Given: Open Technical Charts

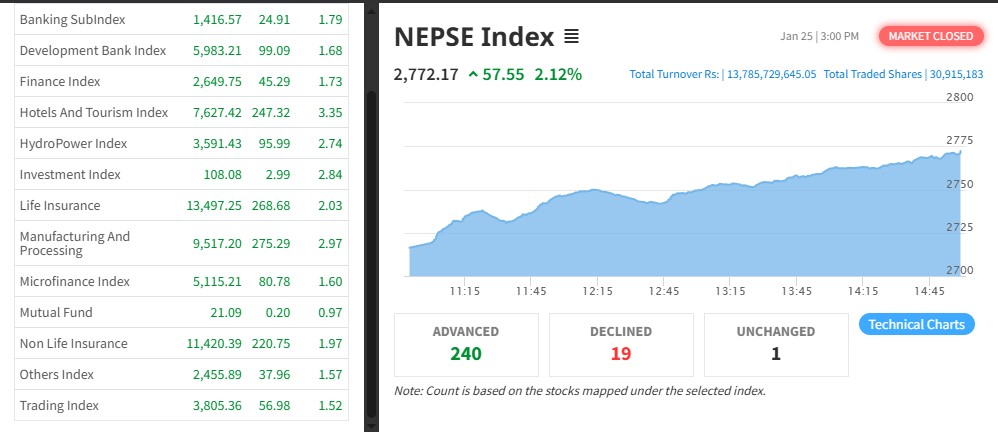Looking at the screenshot, I should (x=916, y=324).
